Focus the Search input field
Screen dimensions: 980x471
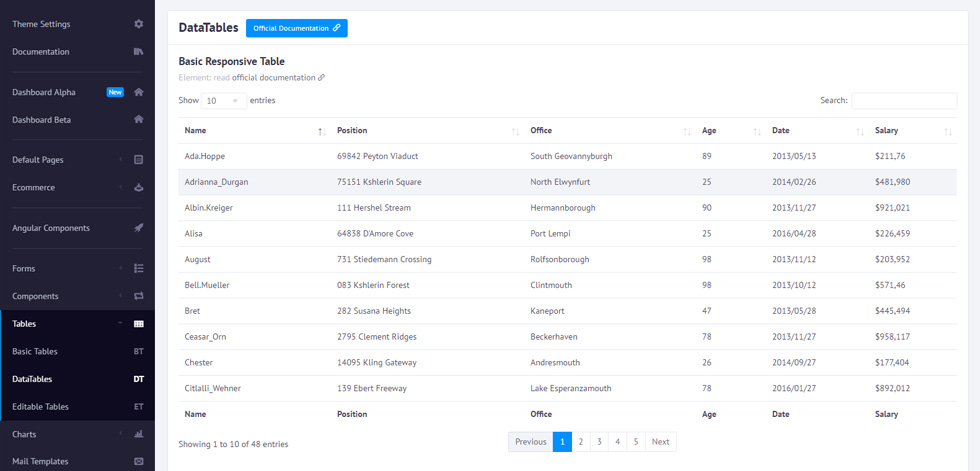904,101
